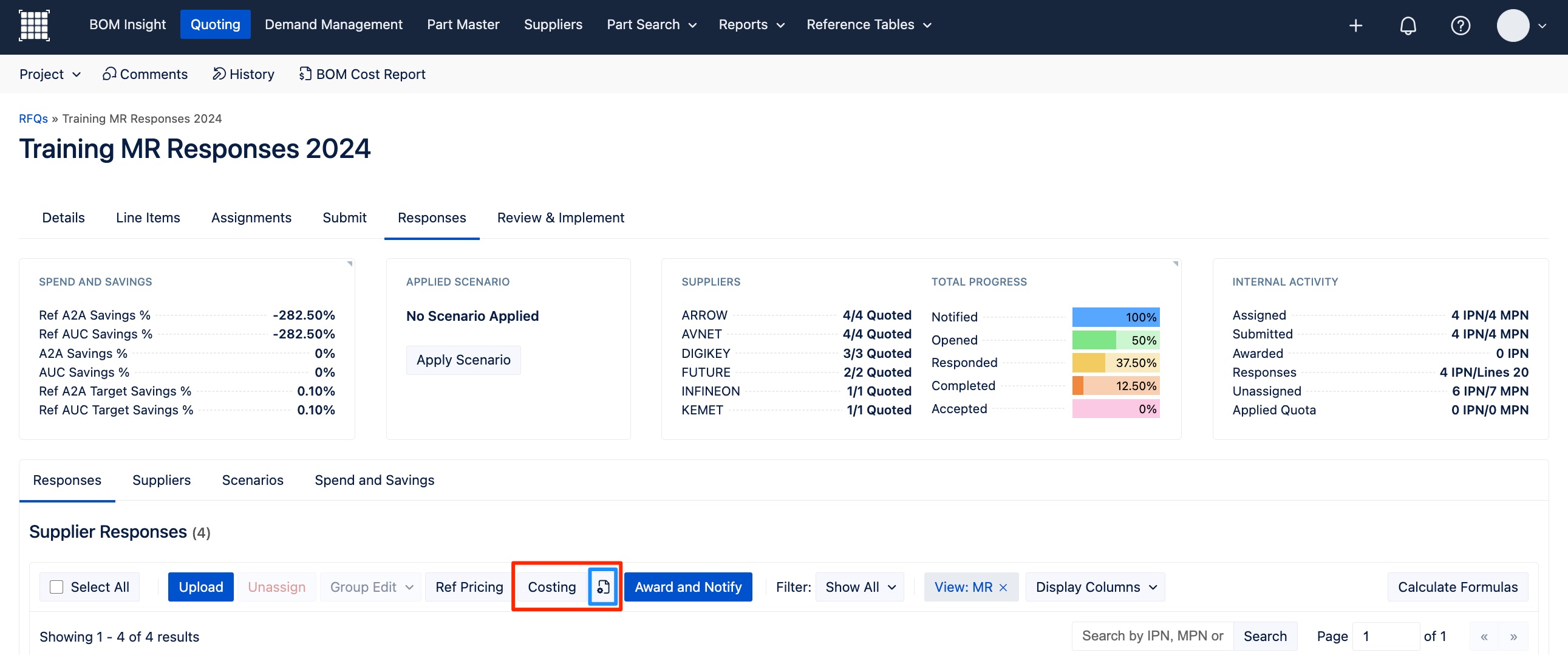
Task: Click the Costing button
Action: tap(551, 587)
